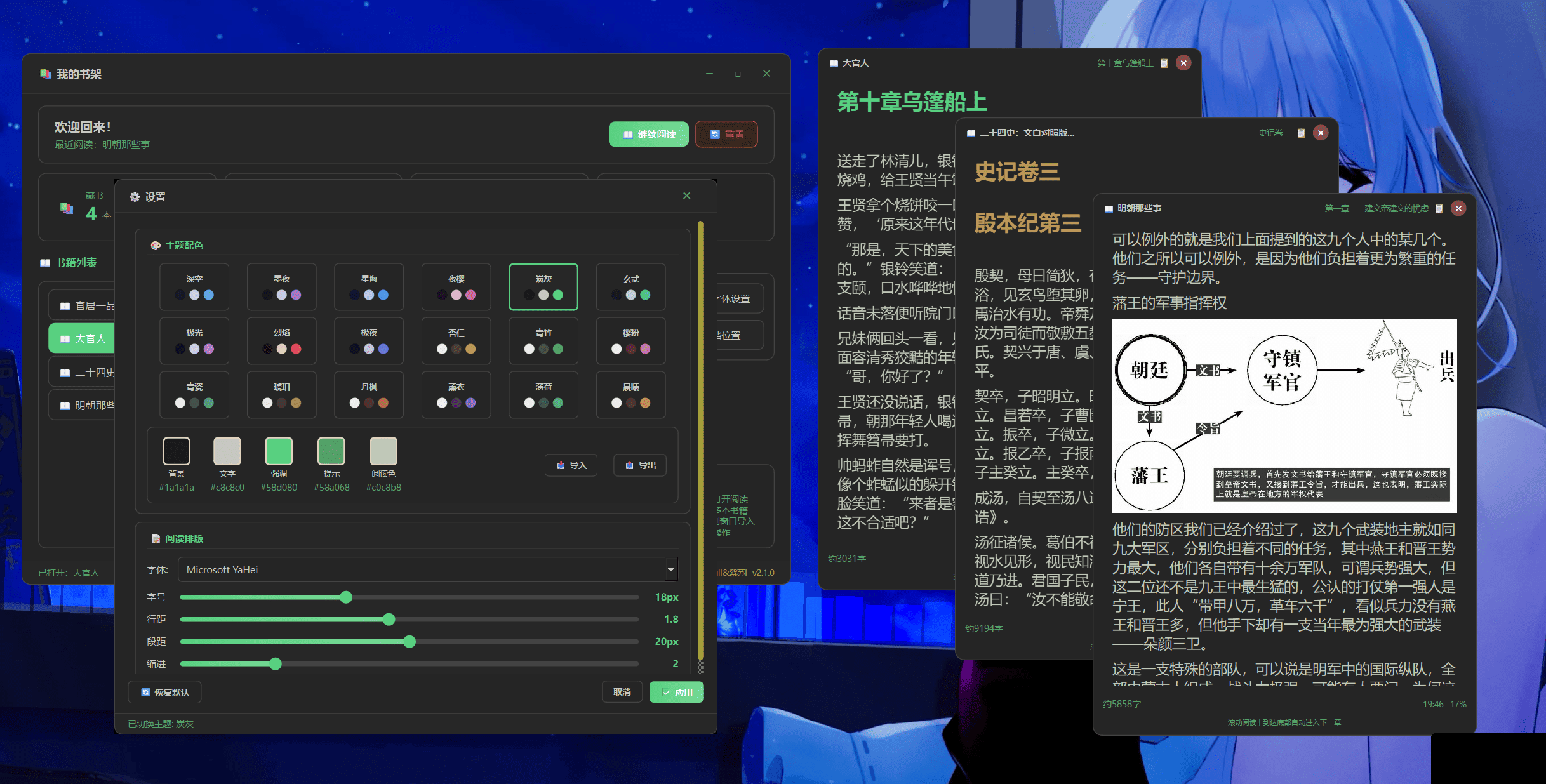Select the 墨夜 theme preset
This screenshot has height=784, width=1546.
[281, 287]
